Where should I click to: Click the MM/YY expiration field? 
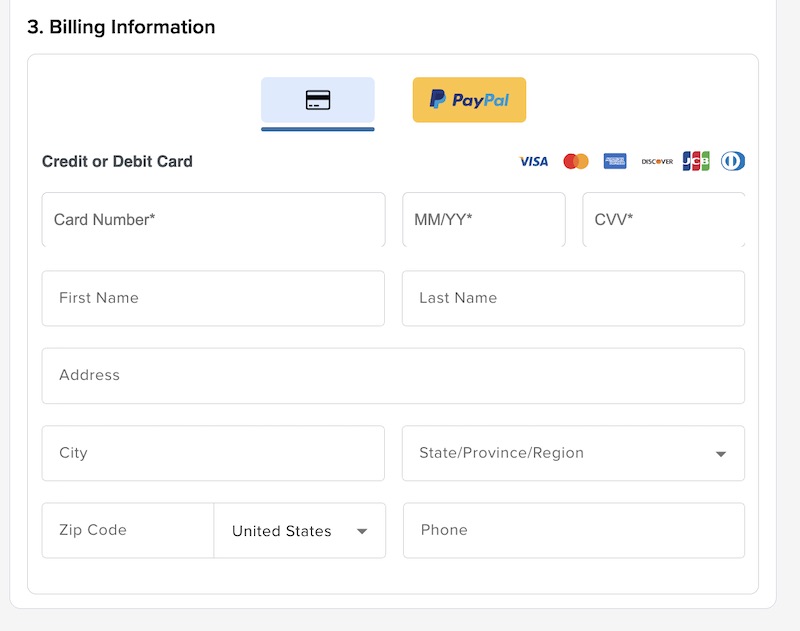point(483,220)
